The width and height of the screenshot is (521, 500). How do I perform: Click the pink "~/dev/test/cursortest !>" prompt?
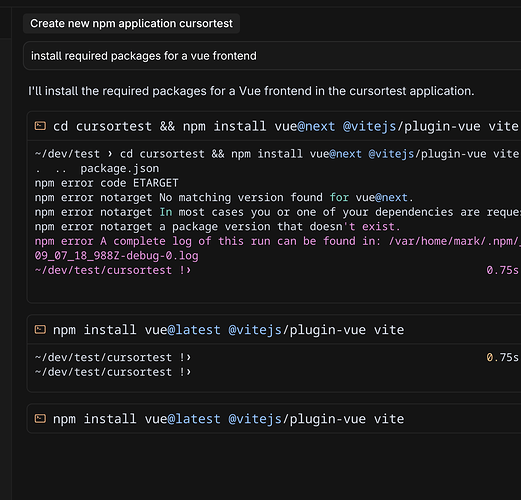[113, 270]
